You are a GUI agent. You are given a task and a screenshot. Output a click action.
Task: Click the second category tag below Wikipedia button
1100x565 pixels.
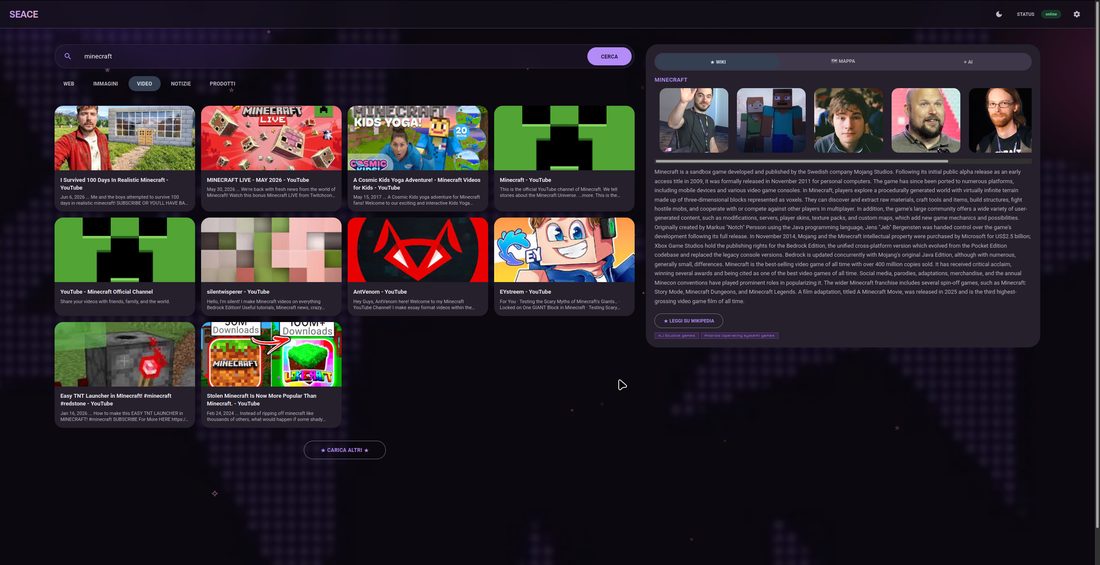(x=739, y=336)
